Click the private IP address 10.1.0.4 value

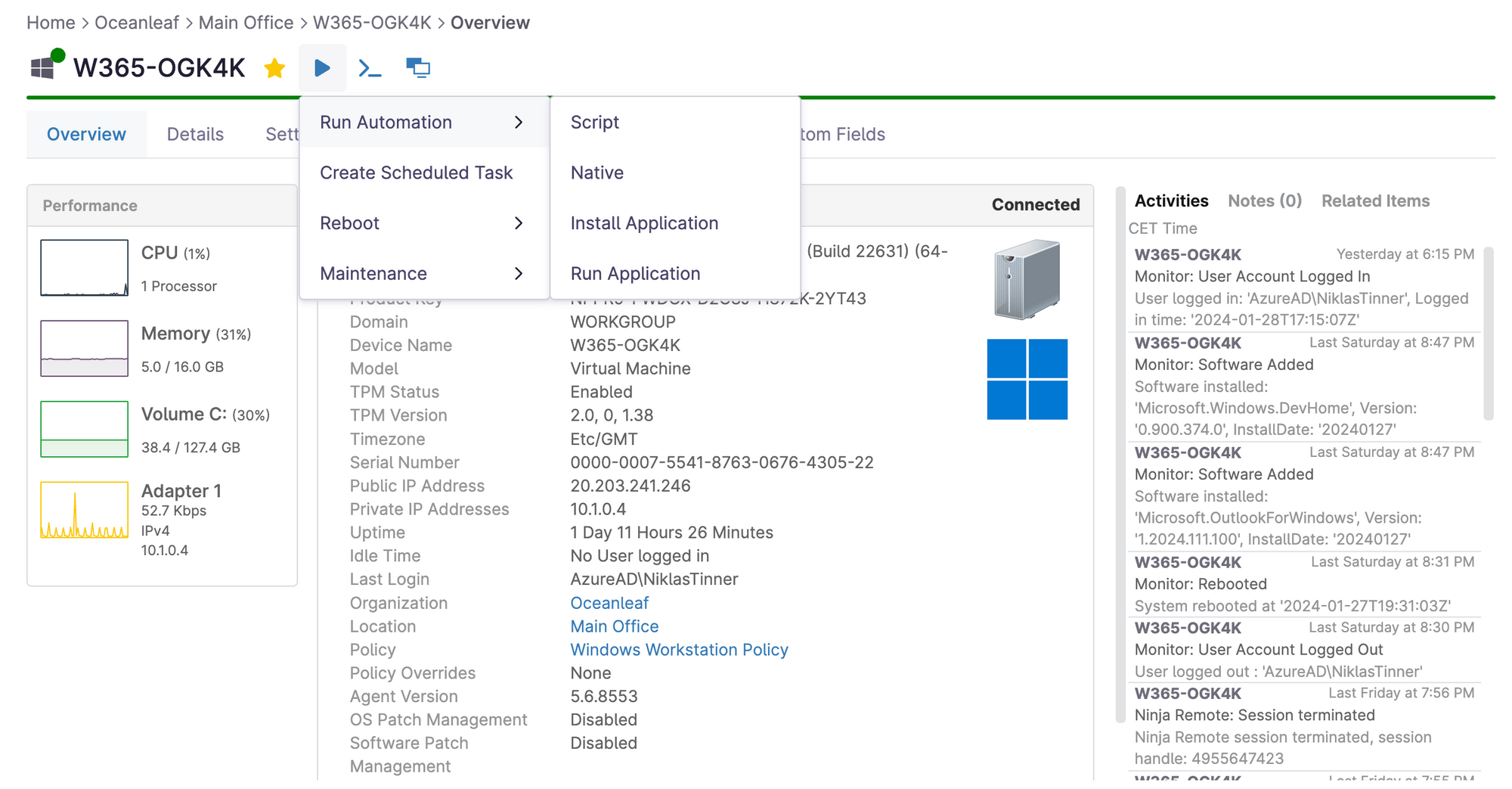[598, 509]
